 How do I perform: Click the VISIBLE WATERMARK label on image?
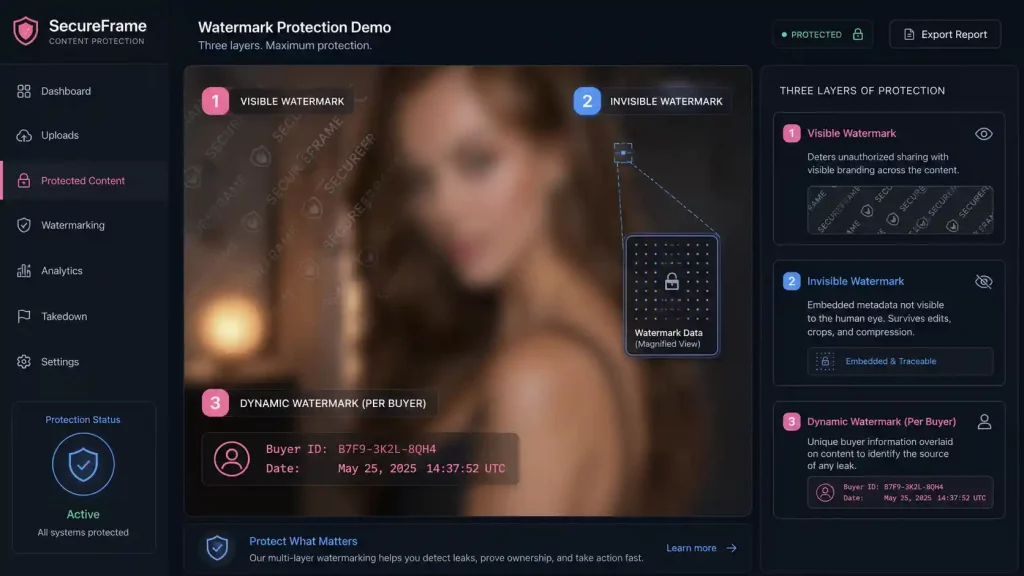tap(292, 102)
